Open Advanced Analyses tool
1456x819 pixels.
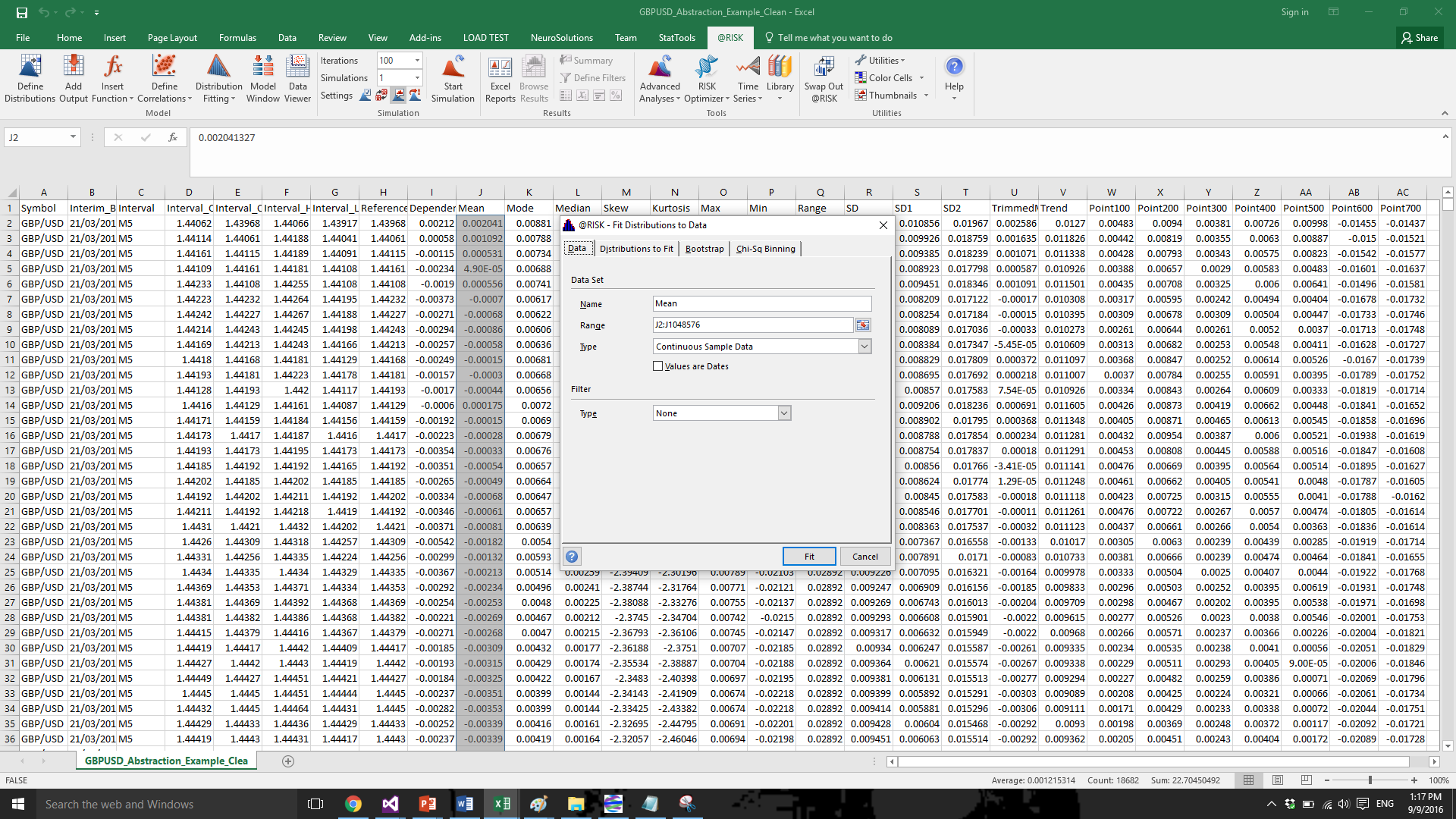(x=660, y=78)
